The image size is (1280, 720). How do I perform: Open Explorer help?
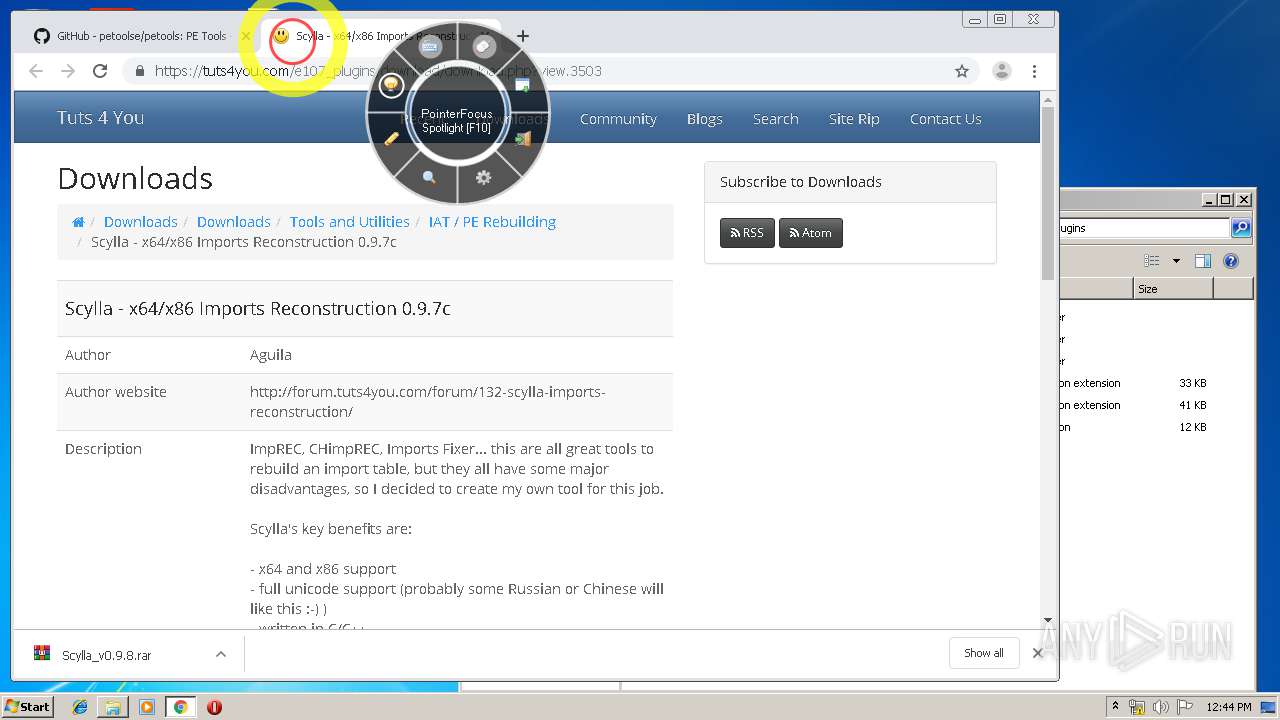(1231, 261)
